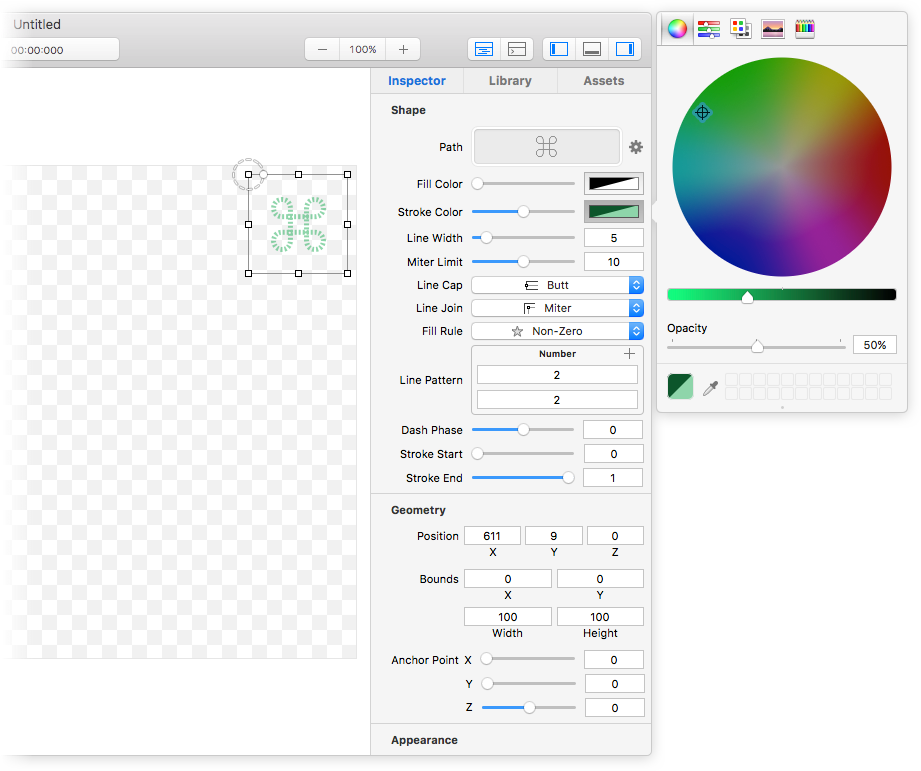Viewport: 921px width, 771px height.
Task: Show the code editor view
Action: (x=517, y=49)
